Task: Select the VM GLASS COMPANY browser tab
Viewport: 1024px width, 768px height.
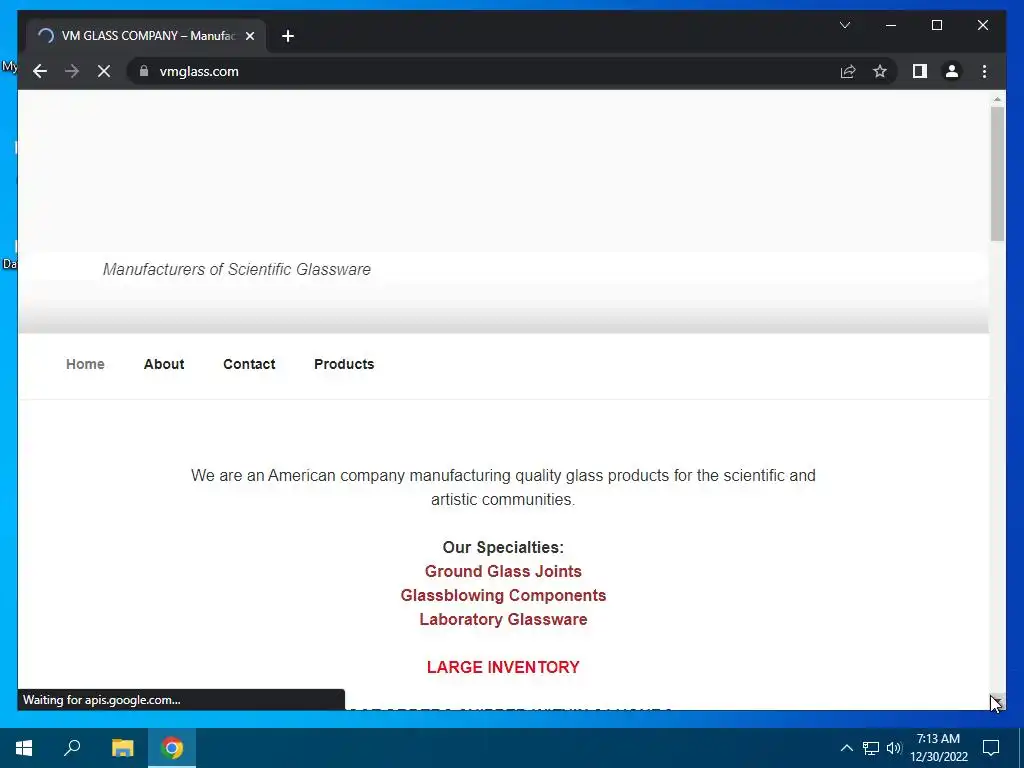Action: point(146,35)
